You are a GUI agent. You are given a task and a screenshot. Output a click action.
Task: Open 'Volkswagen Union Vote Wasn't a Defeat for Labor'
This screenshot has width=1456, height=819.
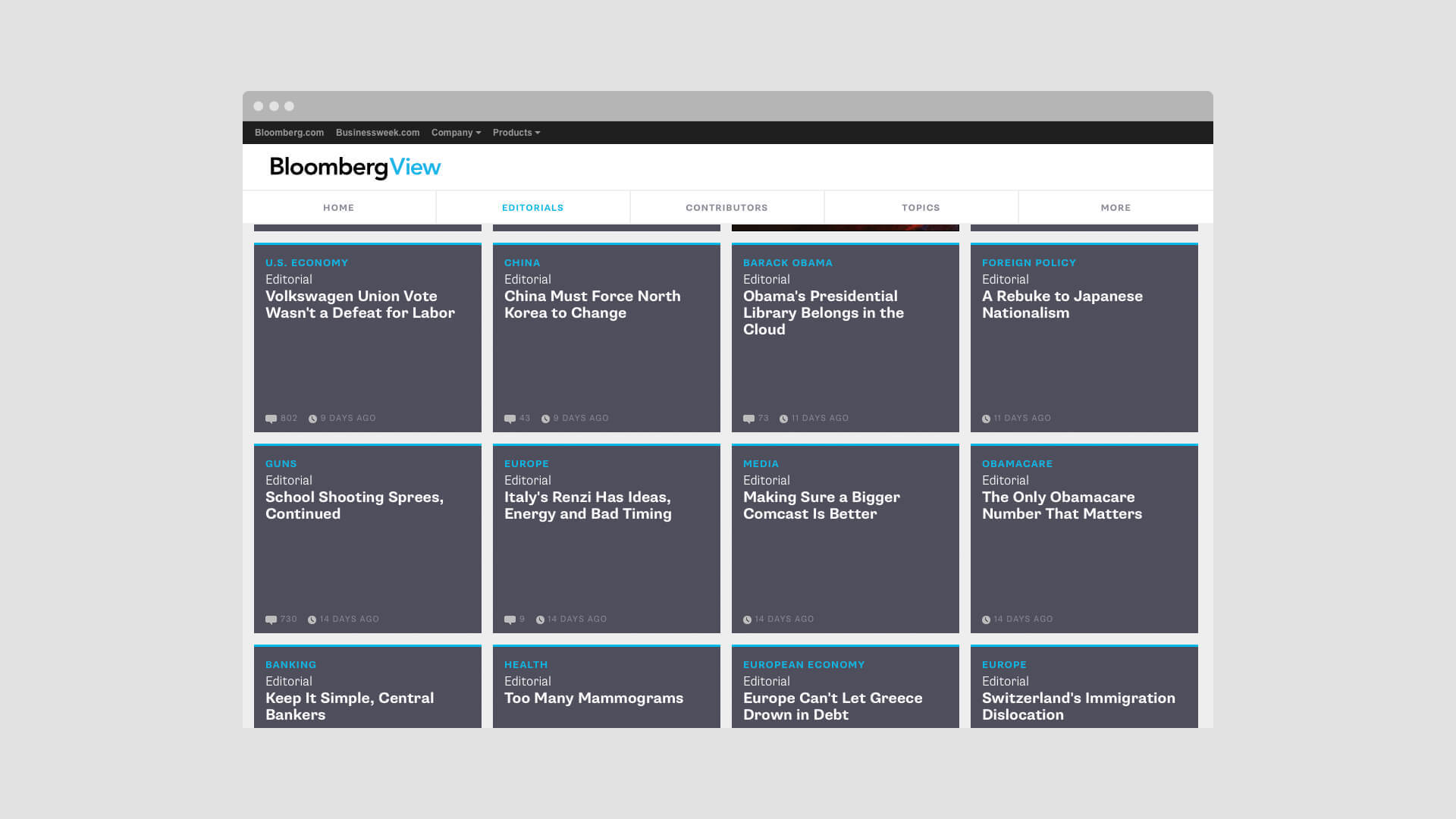[360, 305]
